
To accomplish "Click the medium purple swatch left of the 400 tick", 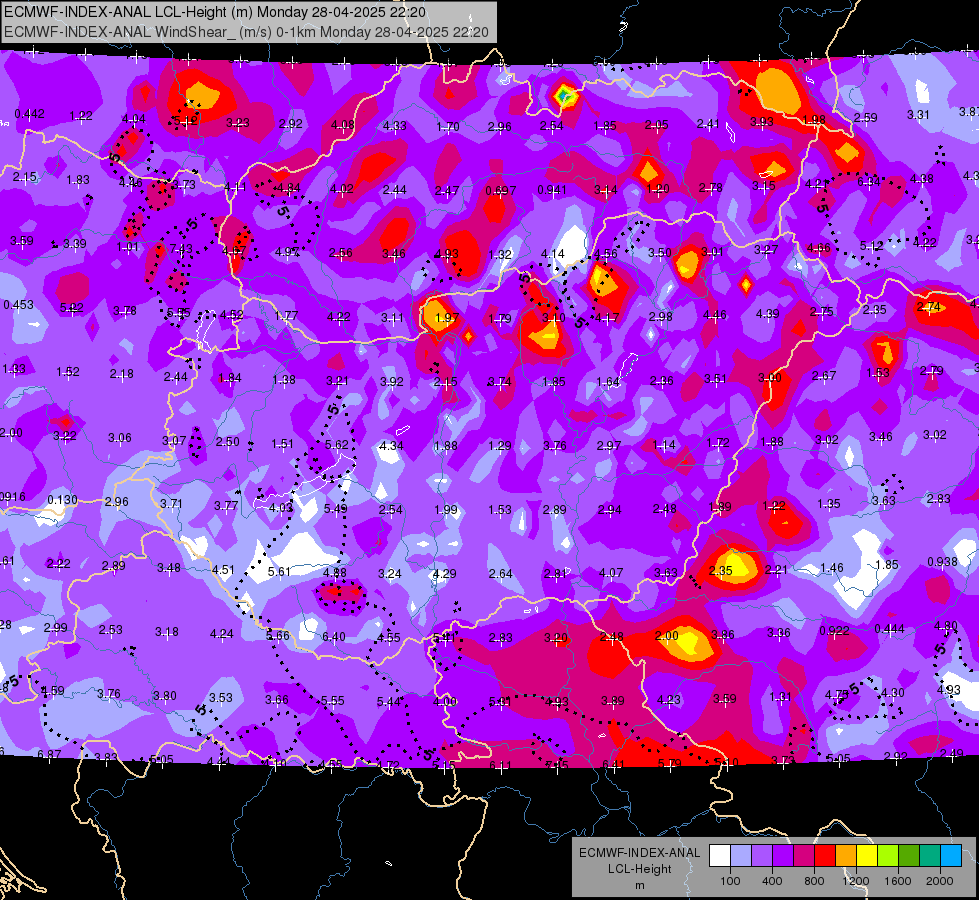I will click(x=762, y=855).
